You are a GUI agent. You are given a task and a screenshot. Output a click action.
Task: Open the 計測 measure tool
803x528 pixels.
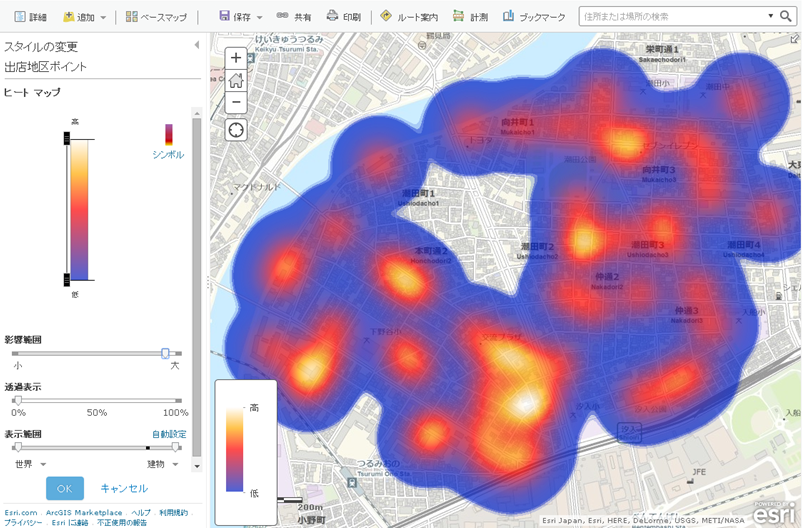click(470, 17)
